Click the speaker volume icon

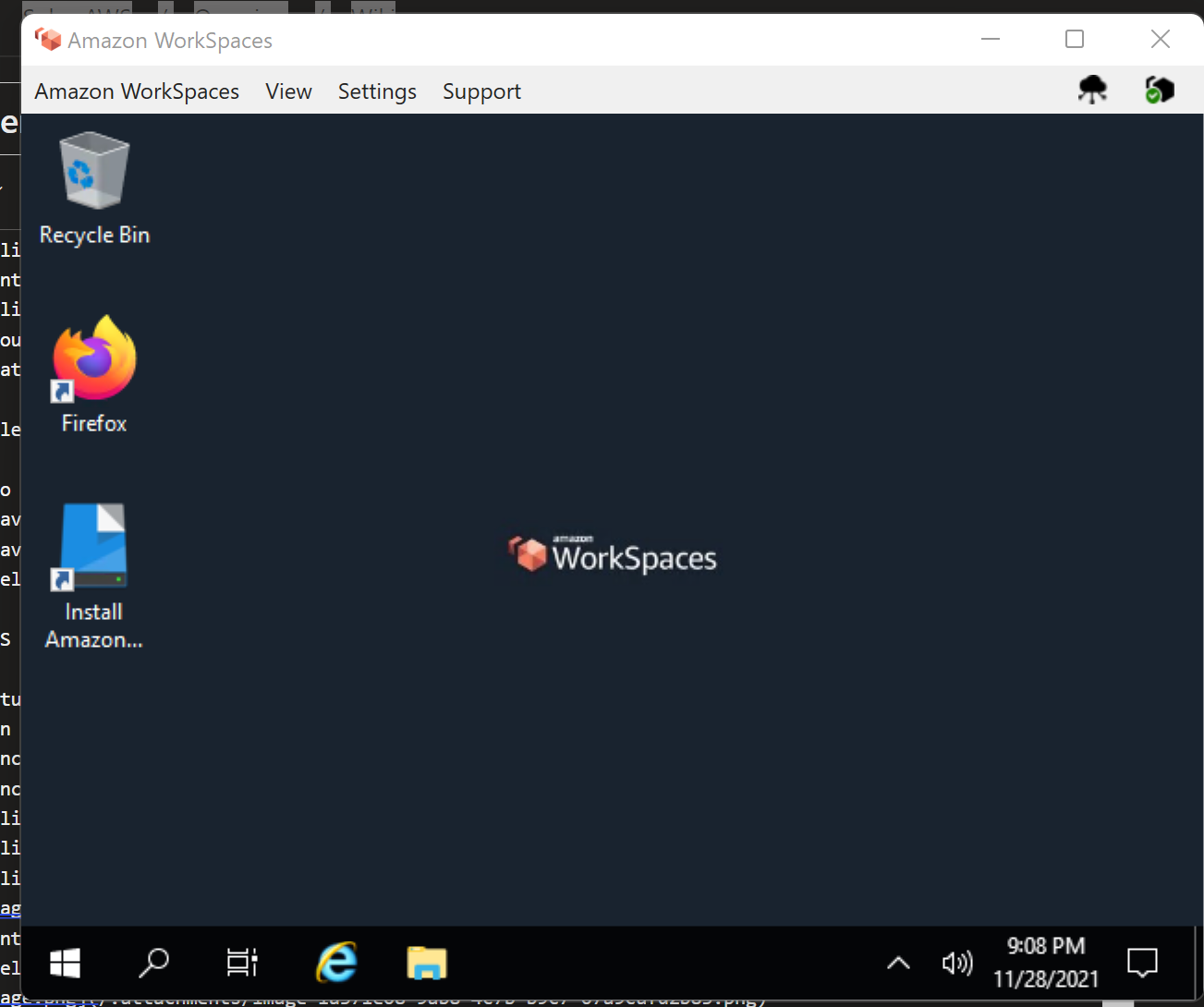[956, 964]
